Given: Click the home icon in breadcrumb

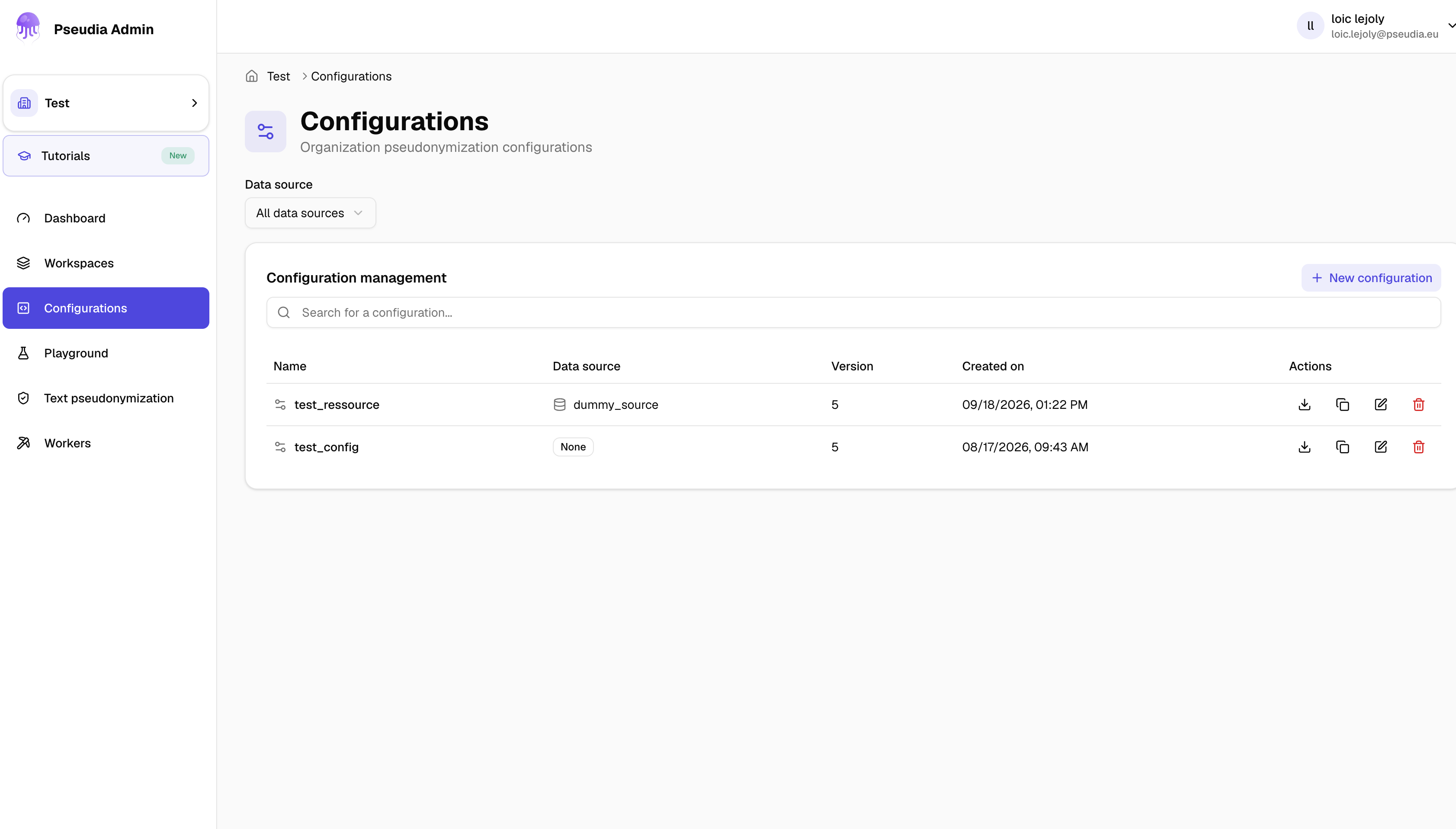Looking at the screenshot, I should click(x=252, y=76).
